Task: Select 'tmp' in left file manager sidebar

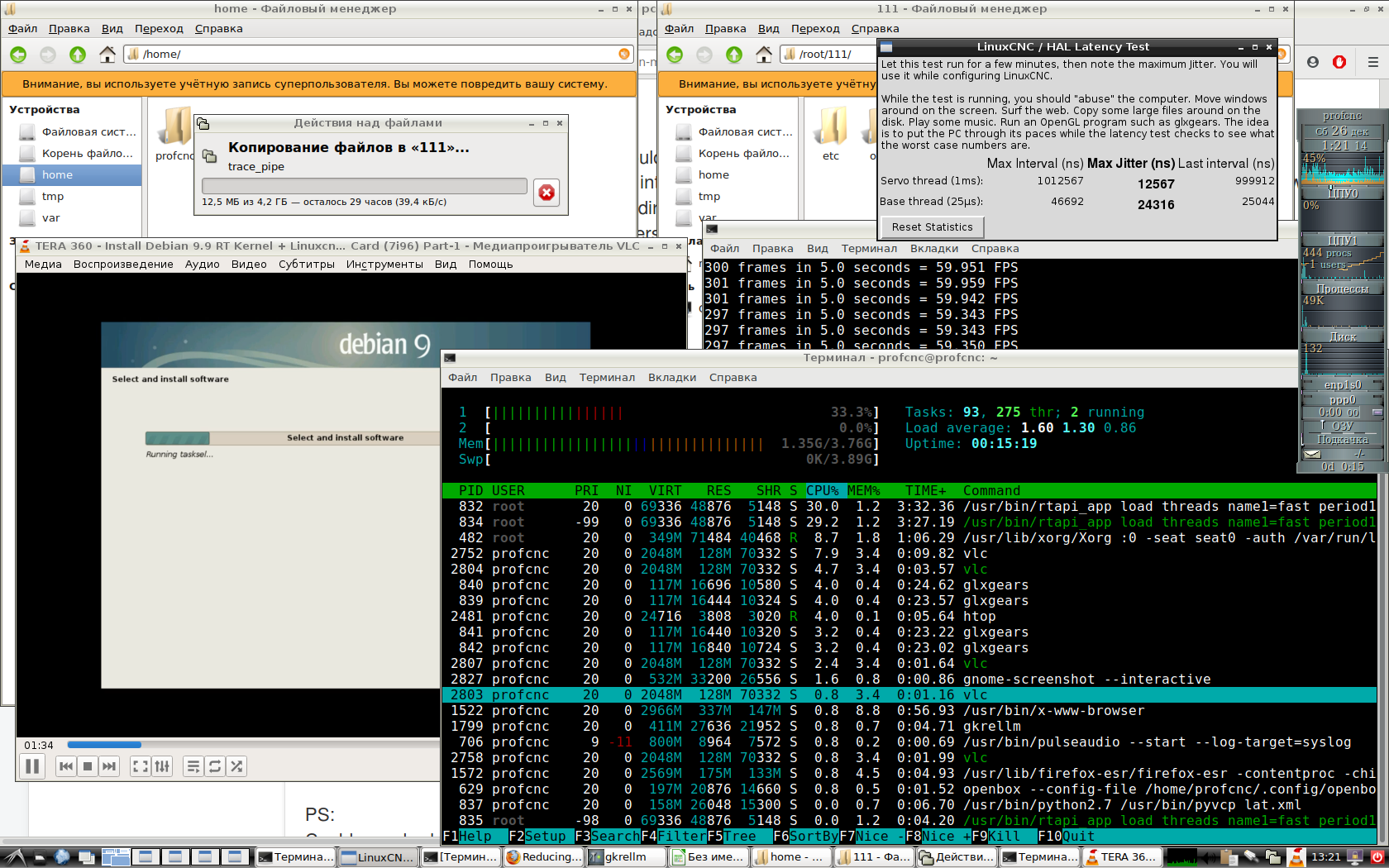Action: click(72, 197)
